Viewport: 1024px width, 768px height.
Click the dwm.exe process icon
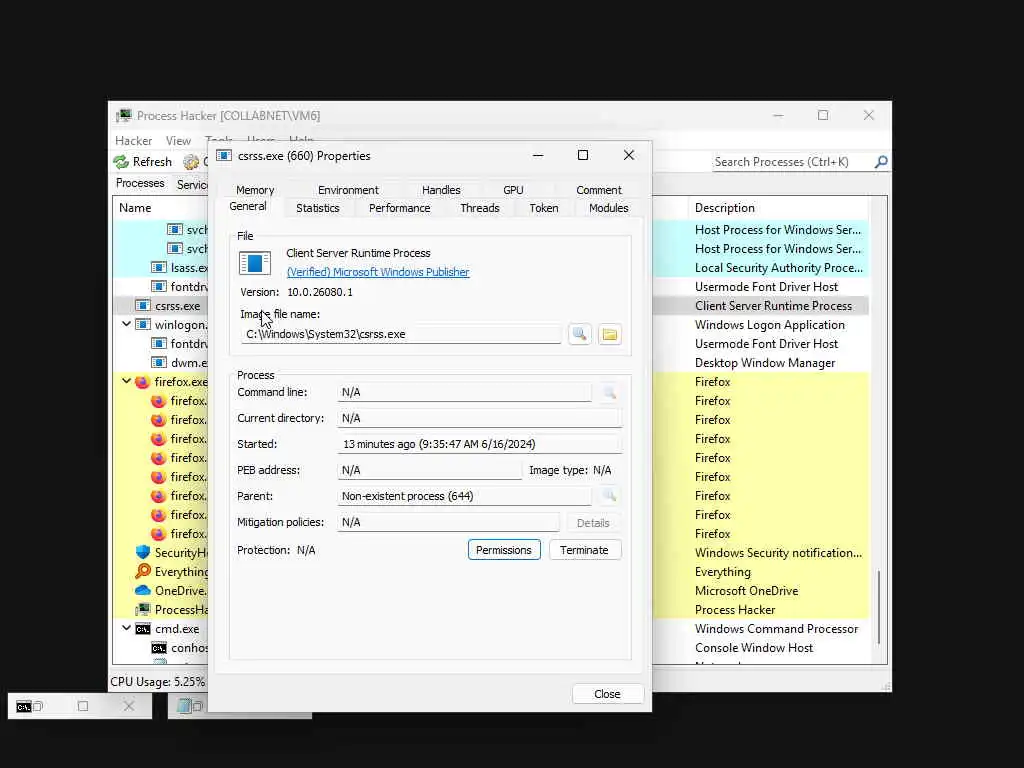click(x=159, y=362)
